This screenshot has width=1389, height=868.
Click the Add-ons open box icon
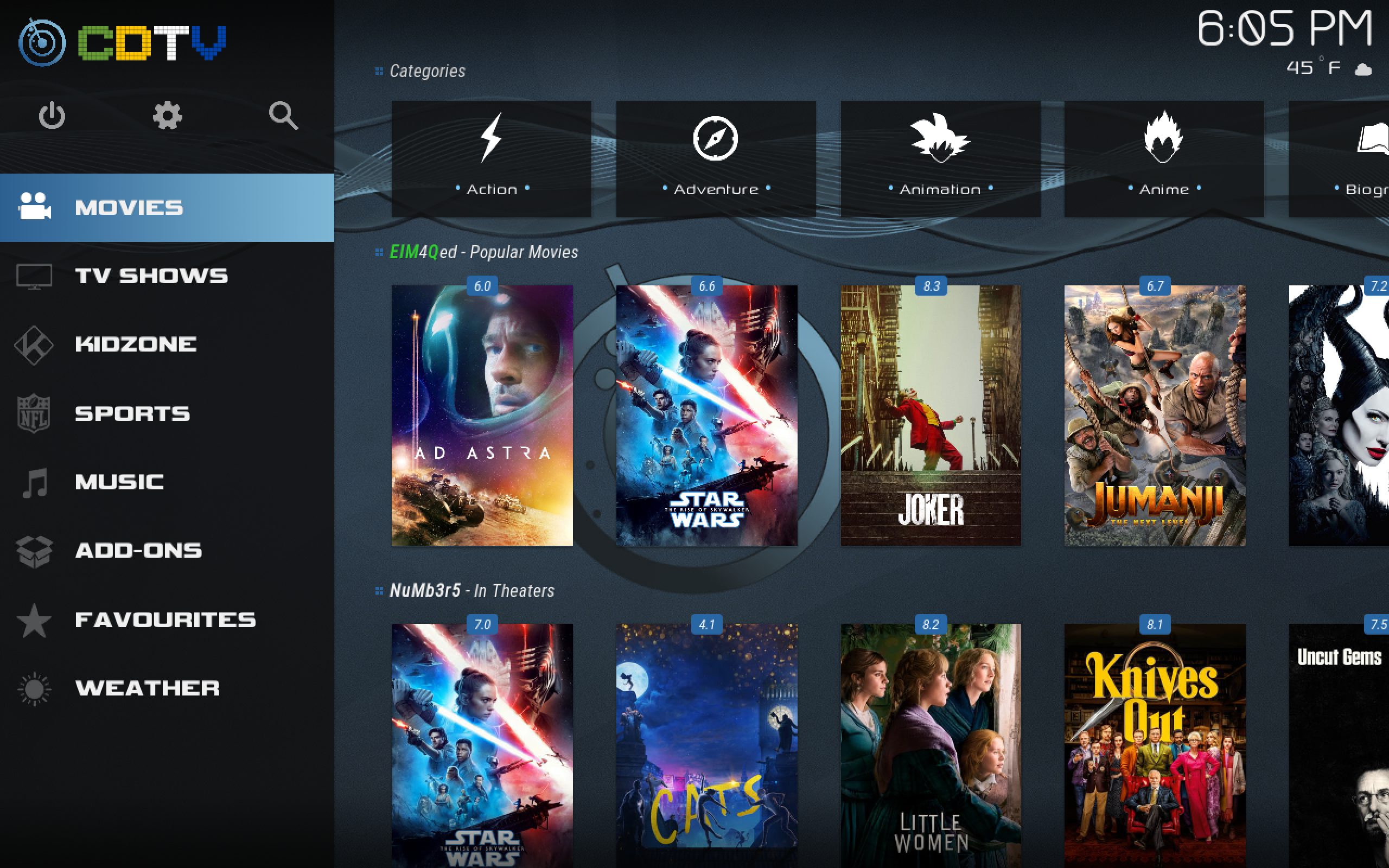[x=34, y=551]
